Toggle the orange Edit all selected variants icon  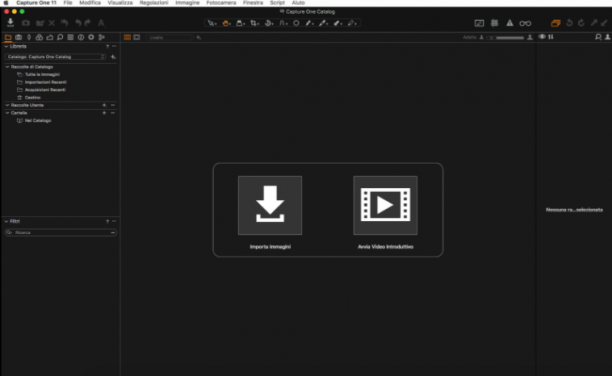555,23
